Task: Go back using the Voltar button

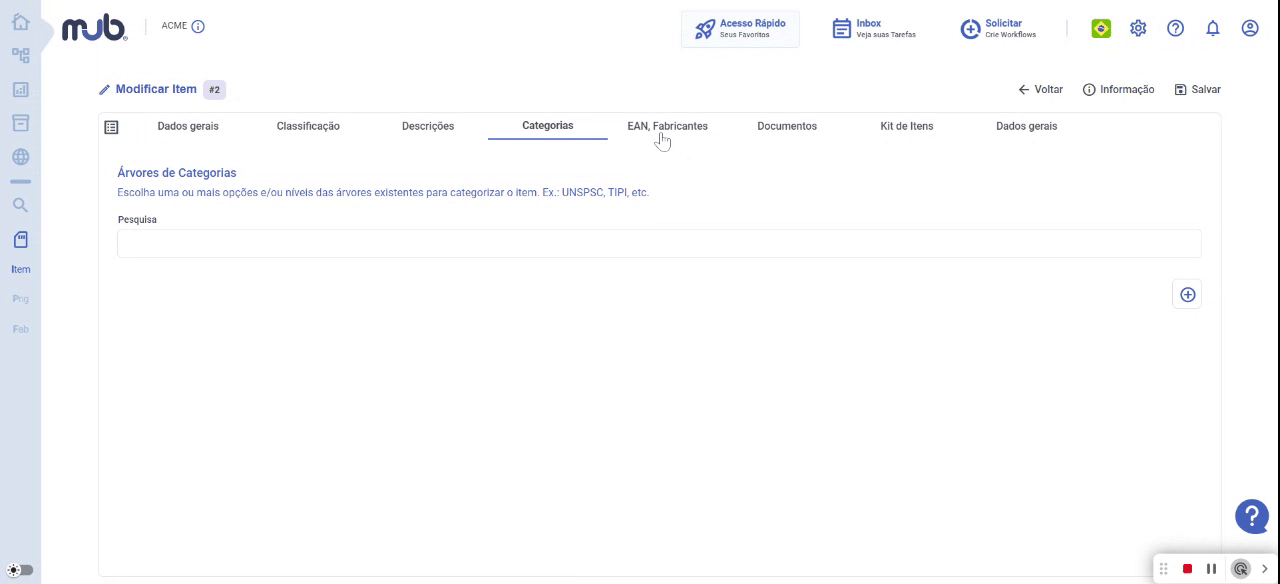Action: pyautogui.click(x=1040, y=89)
